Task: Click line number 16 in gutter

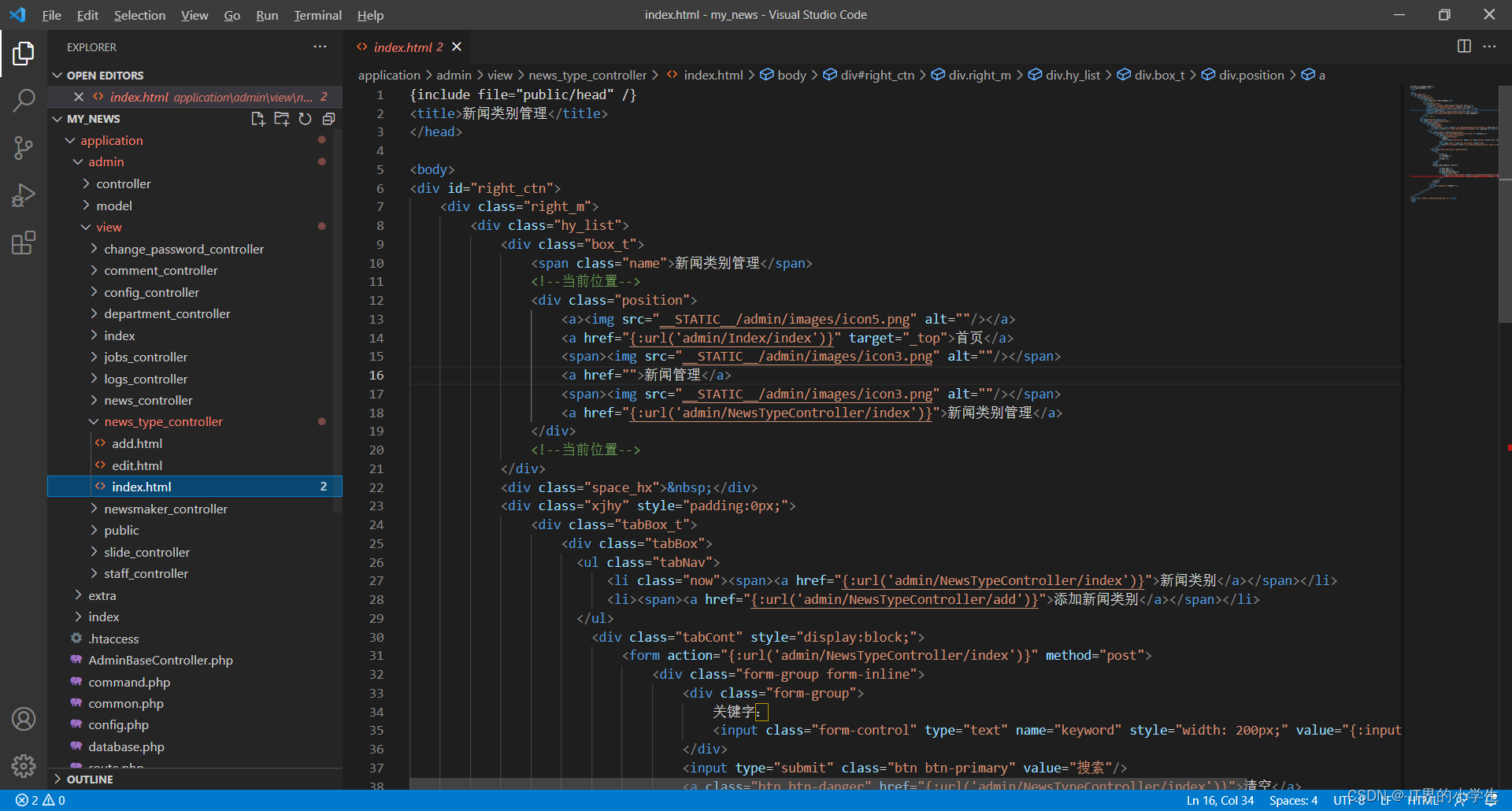Action: [x=376, y=375]
